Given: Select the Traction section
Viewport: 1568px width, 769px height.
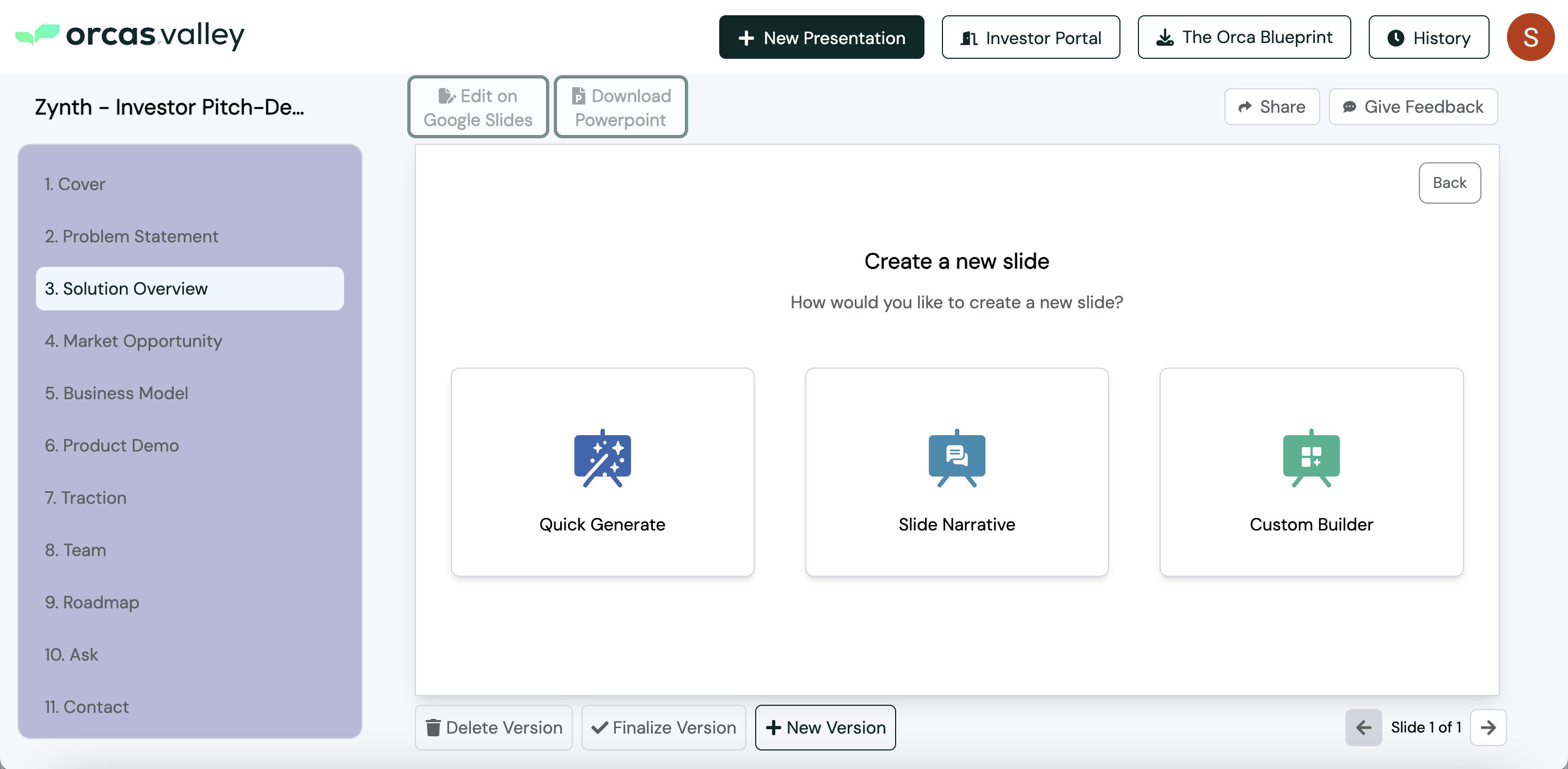Looking at the screenshot, I should pos(85,497).
